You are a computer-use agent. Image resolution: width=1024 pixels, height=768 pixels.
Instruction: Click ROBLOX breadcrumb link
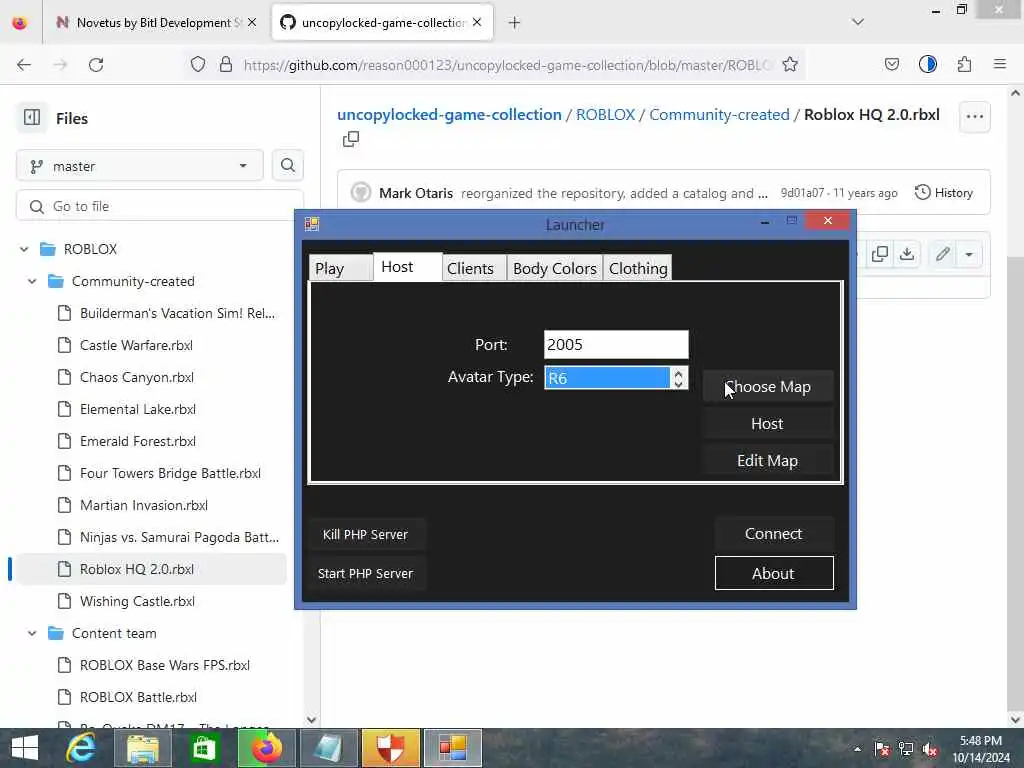(605, 114)
